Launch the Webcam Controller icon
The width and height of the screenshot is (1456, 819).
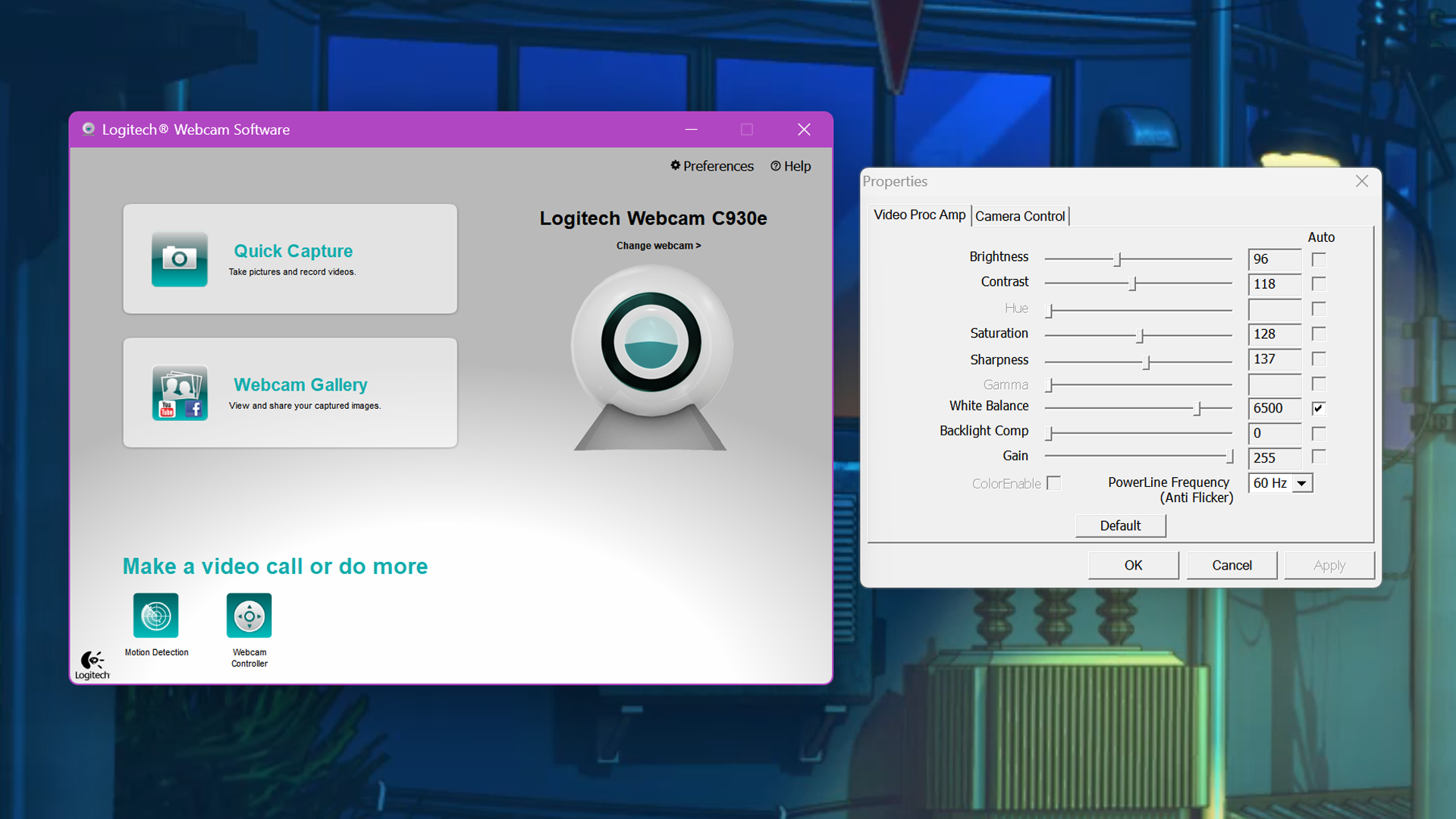coord(249,615)
